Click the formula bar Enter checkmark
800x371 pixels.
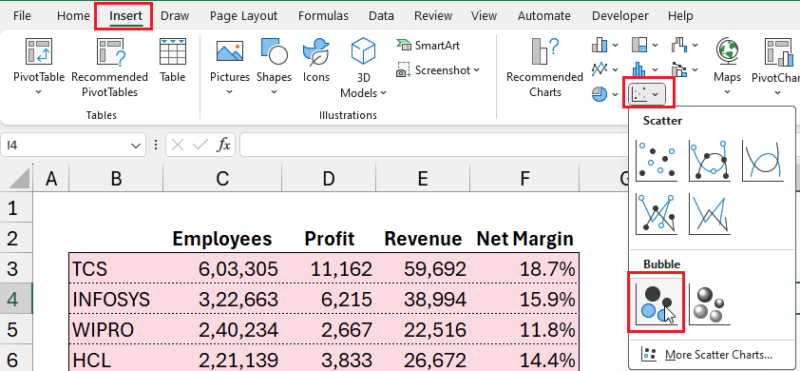click(x=199, y=145)
